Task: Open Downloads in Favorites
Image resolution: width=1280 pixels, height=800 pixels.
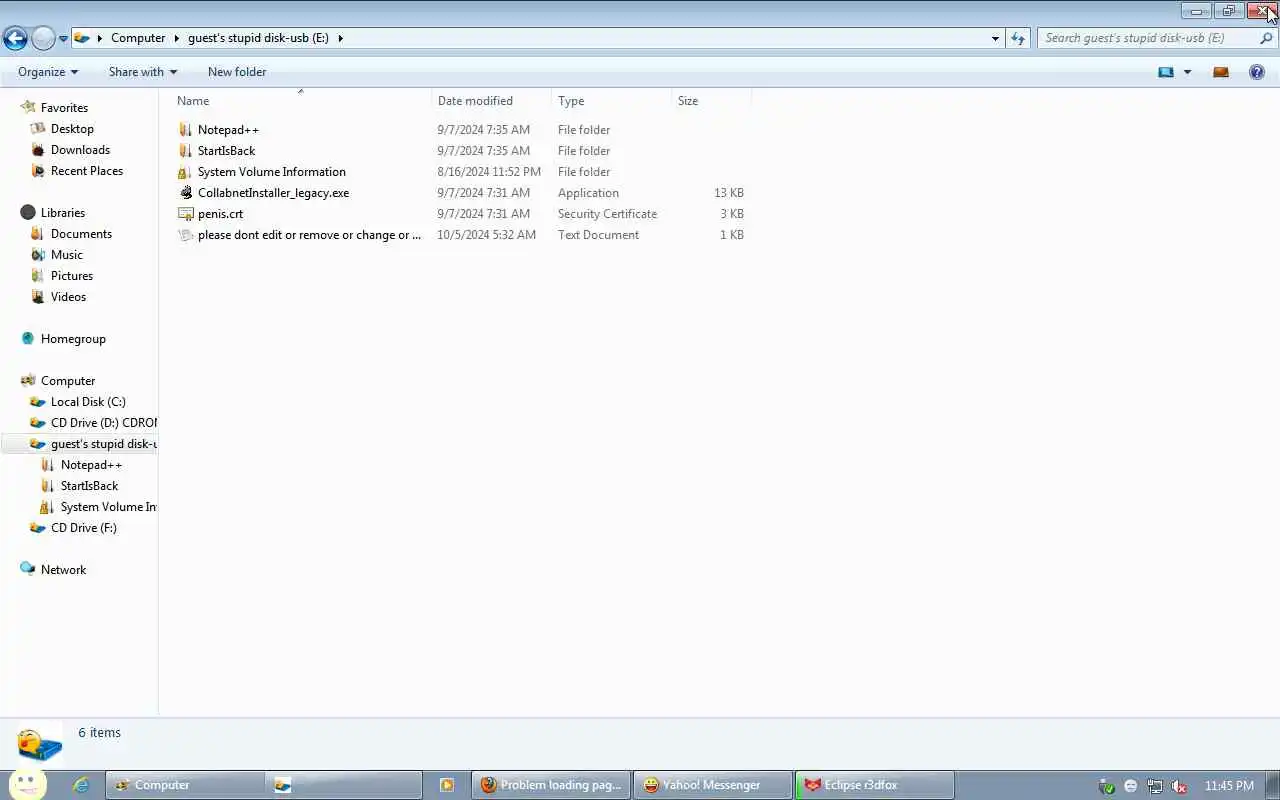Action: (80, 150)
